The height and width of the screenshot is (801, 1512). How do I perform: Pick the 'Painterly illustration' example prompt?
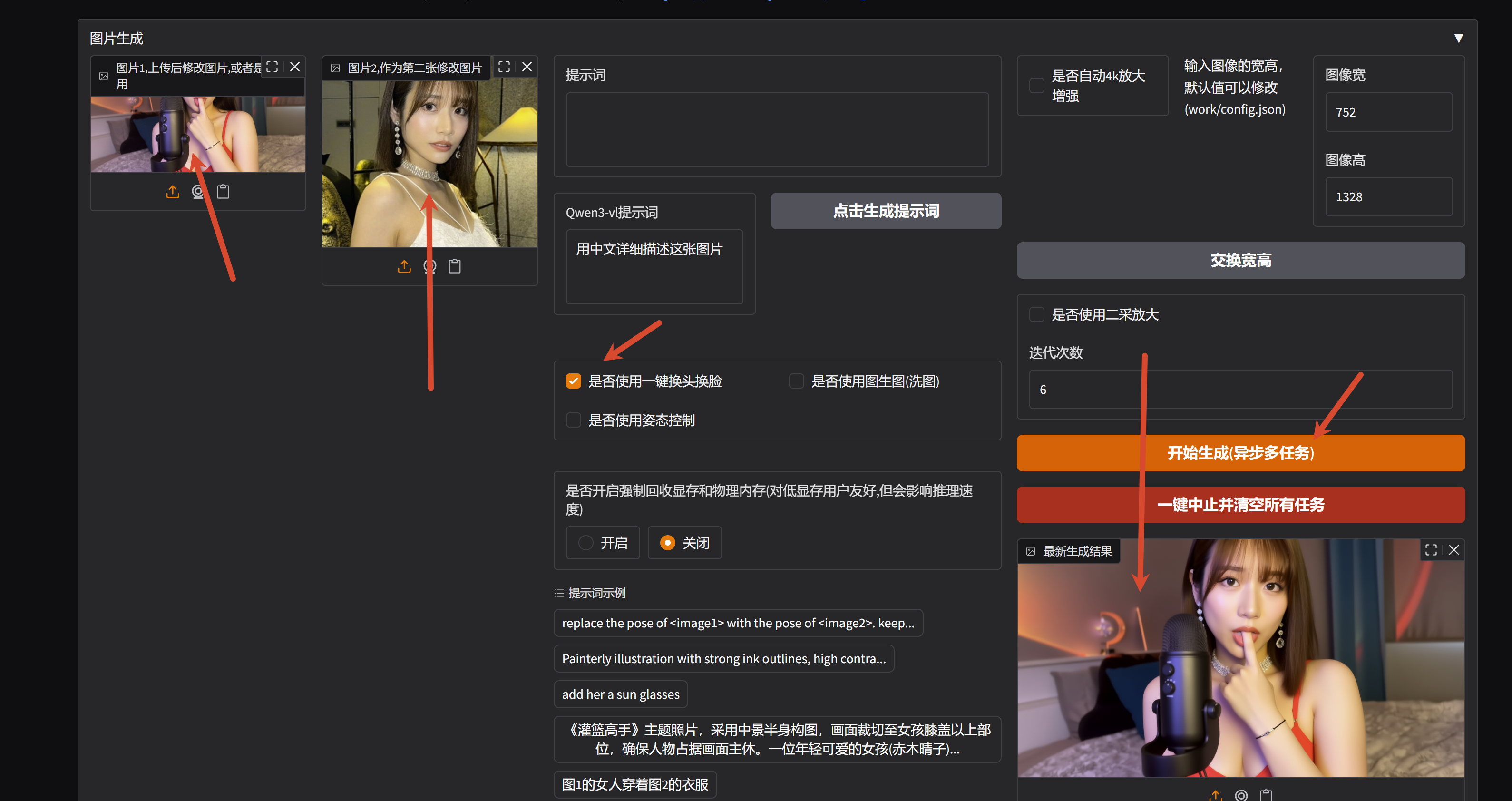point(724,659)
